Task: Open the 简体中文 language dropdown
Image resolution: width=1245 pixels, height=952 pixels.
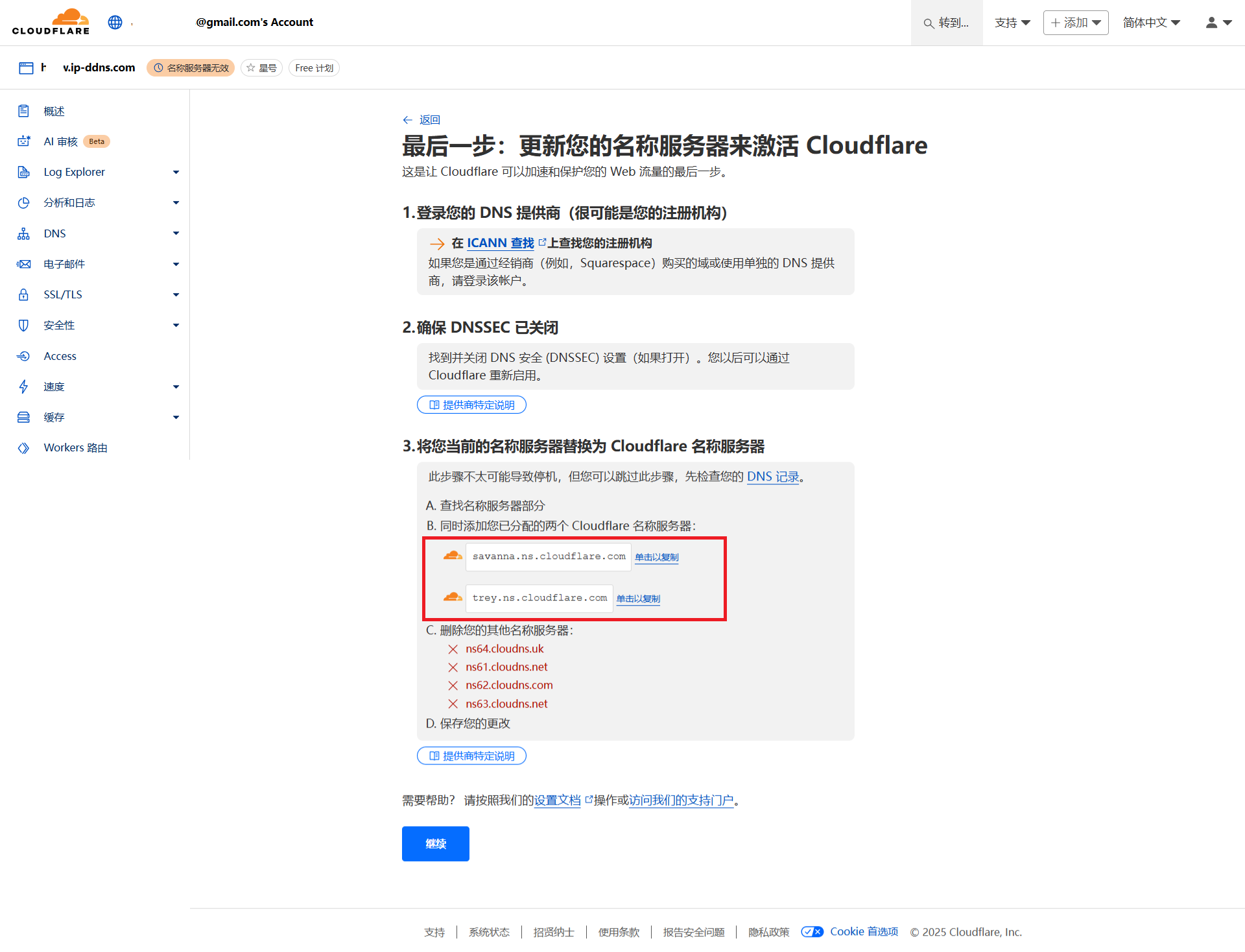Action: (1151, 23)
